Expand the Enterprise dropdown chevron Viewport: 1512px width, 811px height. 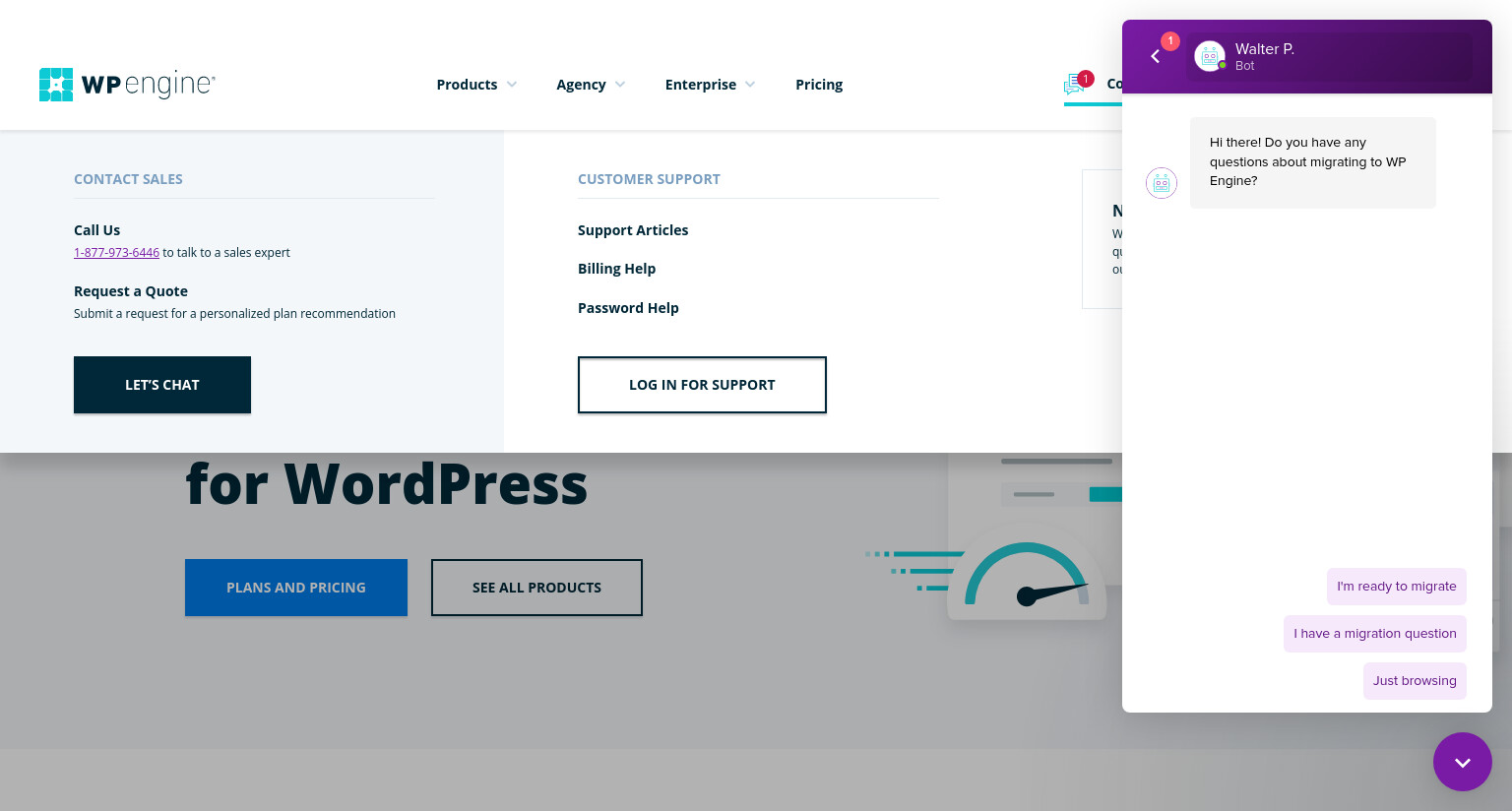750,85
